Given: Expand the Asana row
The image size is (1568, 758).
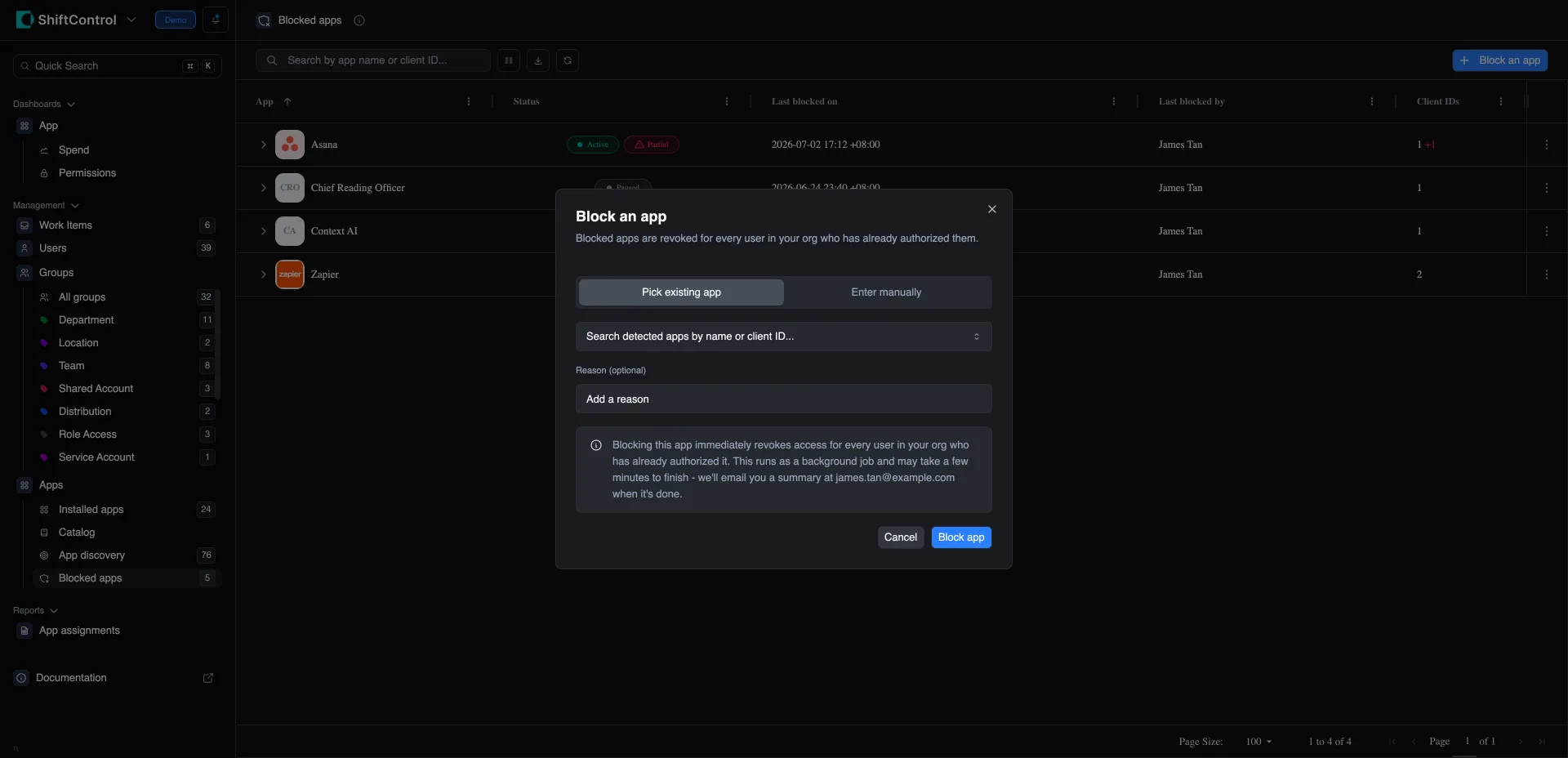Looking at the screenshot, I should [263, 145].
